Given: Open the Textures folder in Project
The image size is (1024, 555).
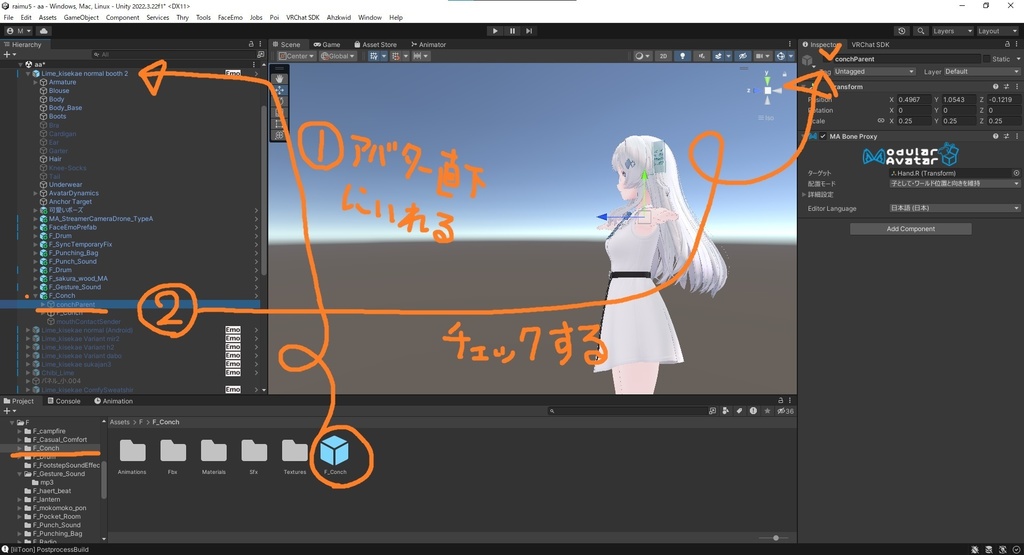Looking at the screenshot, I should tap(295, 456).
